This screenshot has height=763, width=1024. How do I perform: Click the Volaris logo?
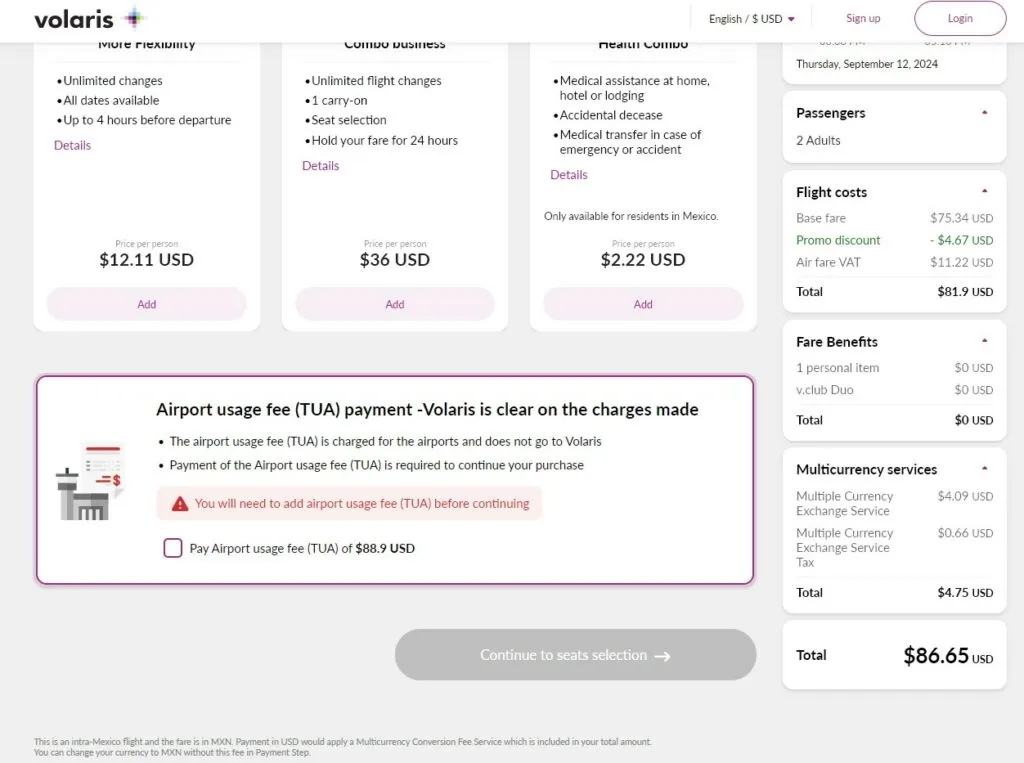click(90, 19)
